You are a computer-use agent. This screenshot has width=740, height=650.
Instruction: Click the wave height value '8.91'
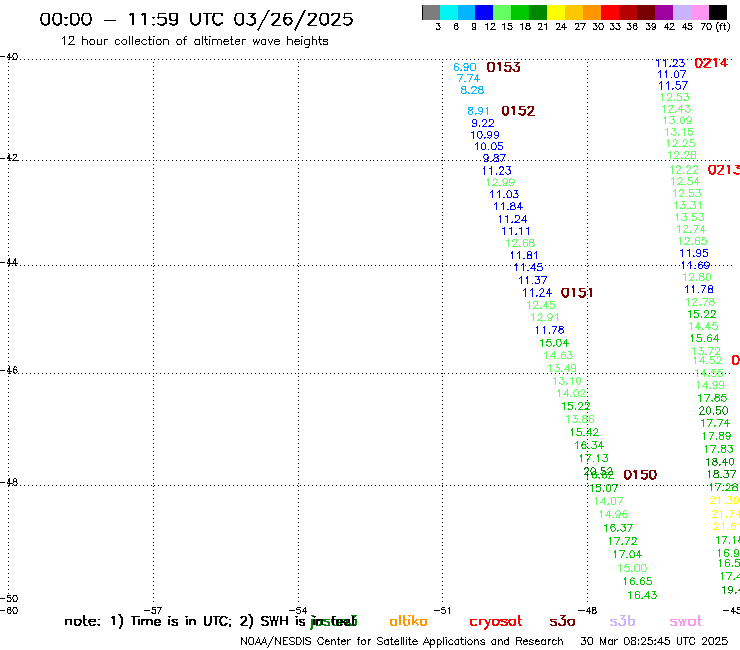pos(478,111)
